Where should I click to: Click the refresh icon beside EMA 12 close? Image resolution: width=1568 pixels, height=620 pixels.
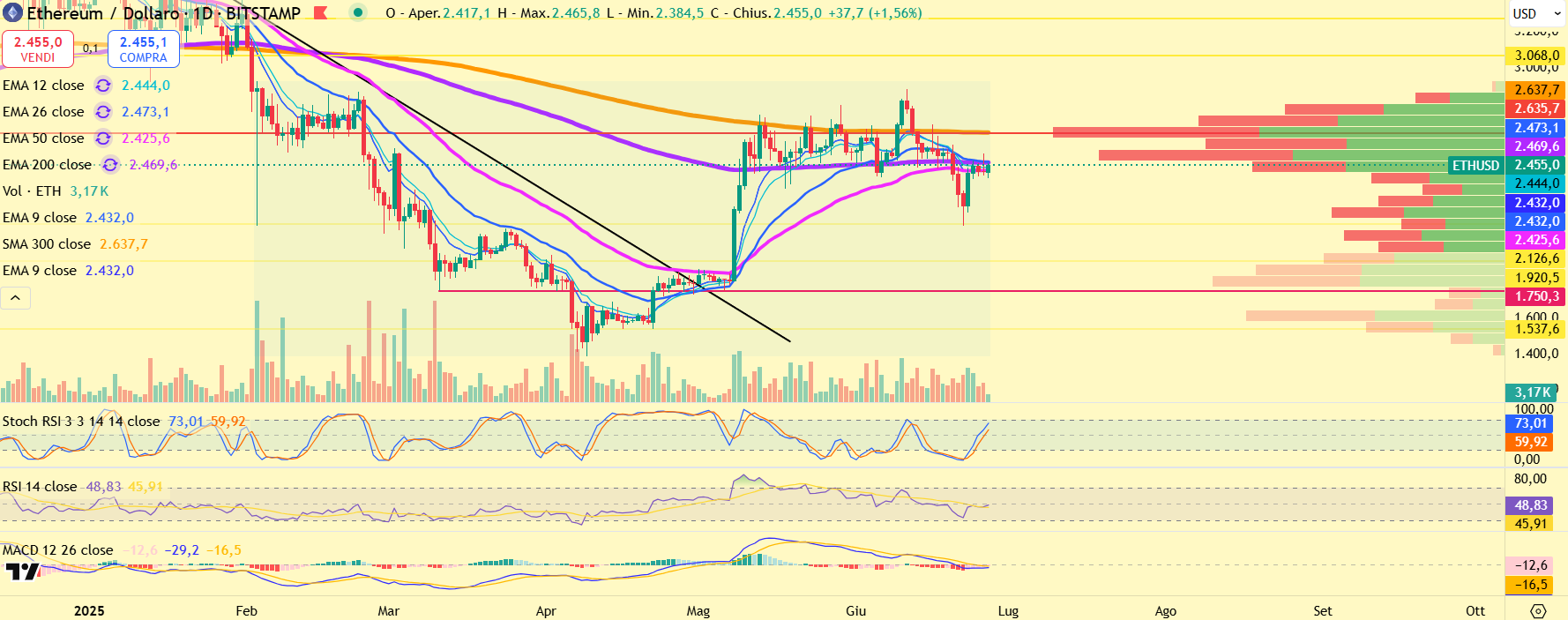click(103, 86)
